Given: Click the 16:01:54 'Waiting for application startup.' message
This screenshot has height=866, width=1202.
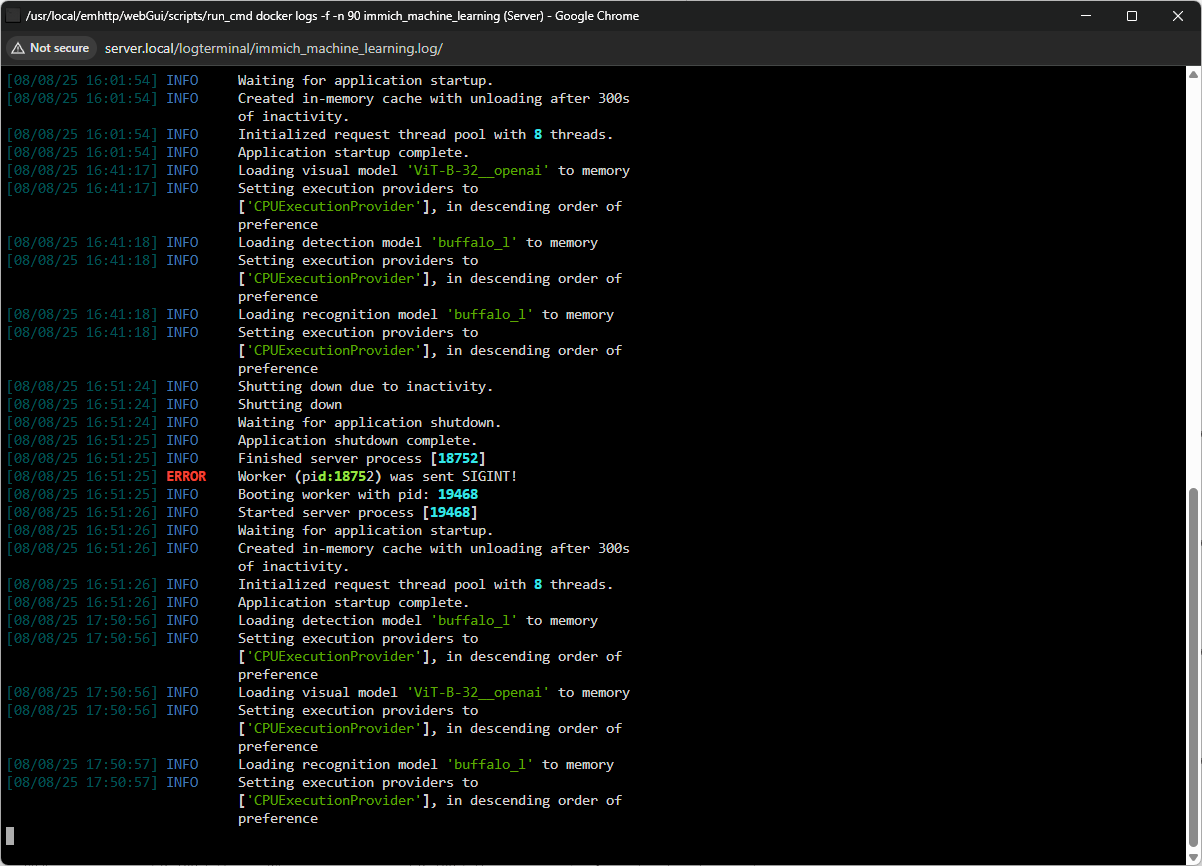Looking at the screenshot, I should pyautogui.click(x=365, y=80).
